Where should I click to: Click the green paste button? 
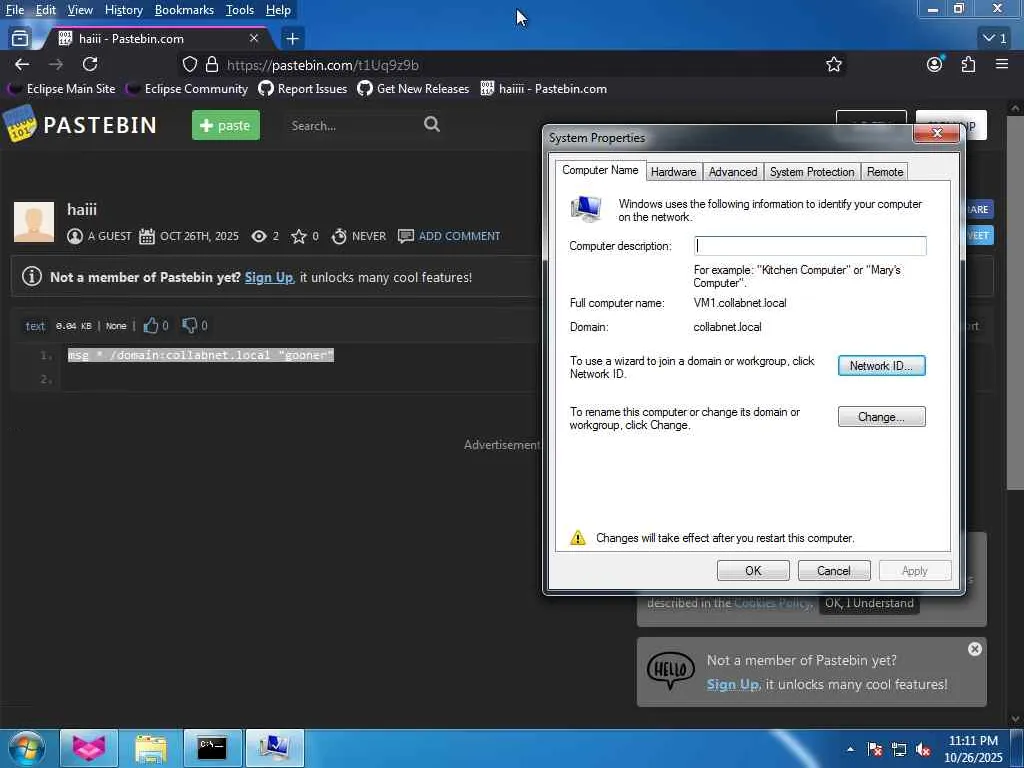(x=225, y=125)
